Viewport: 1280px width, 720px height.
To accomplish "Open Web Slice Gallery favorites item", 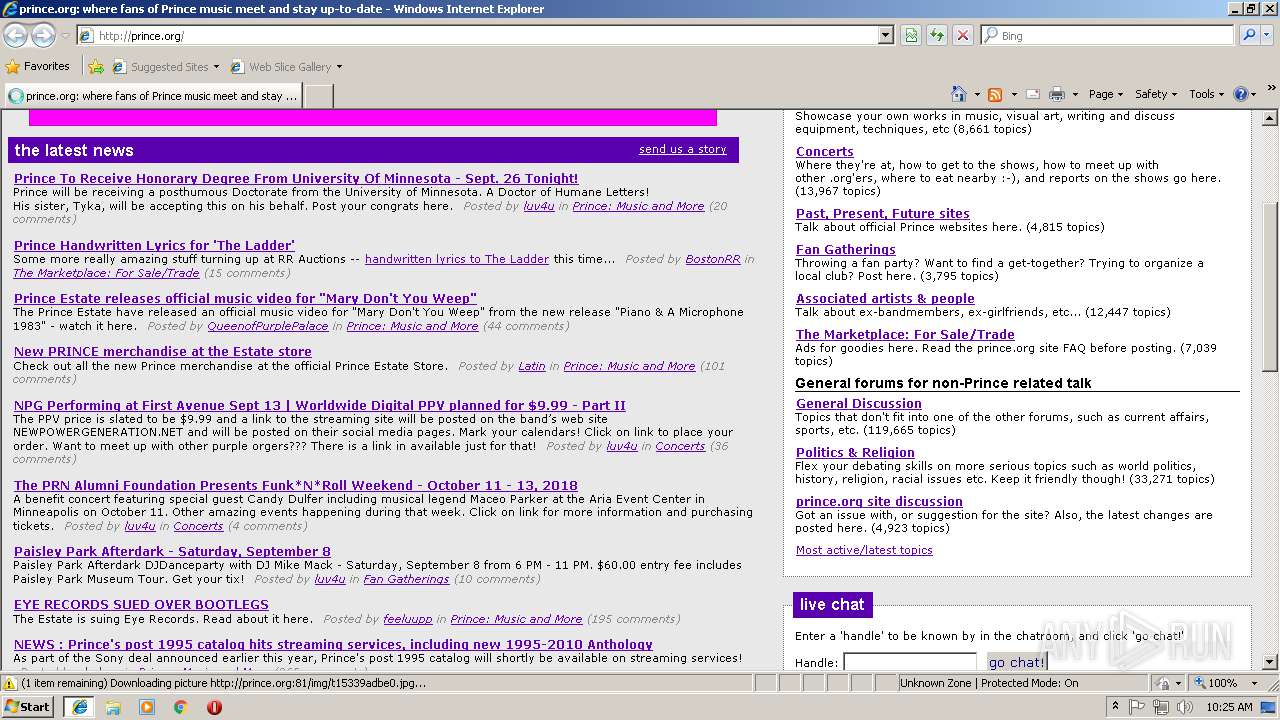I will 286,67.
